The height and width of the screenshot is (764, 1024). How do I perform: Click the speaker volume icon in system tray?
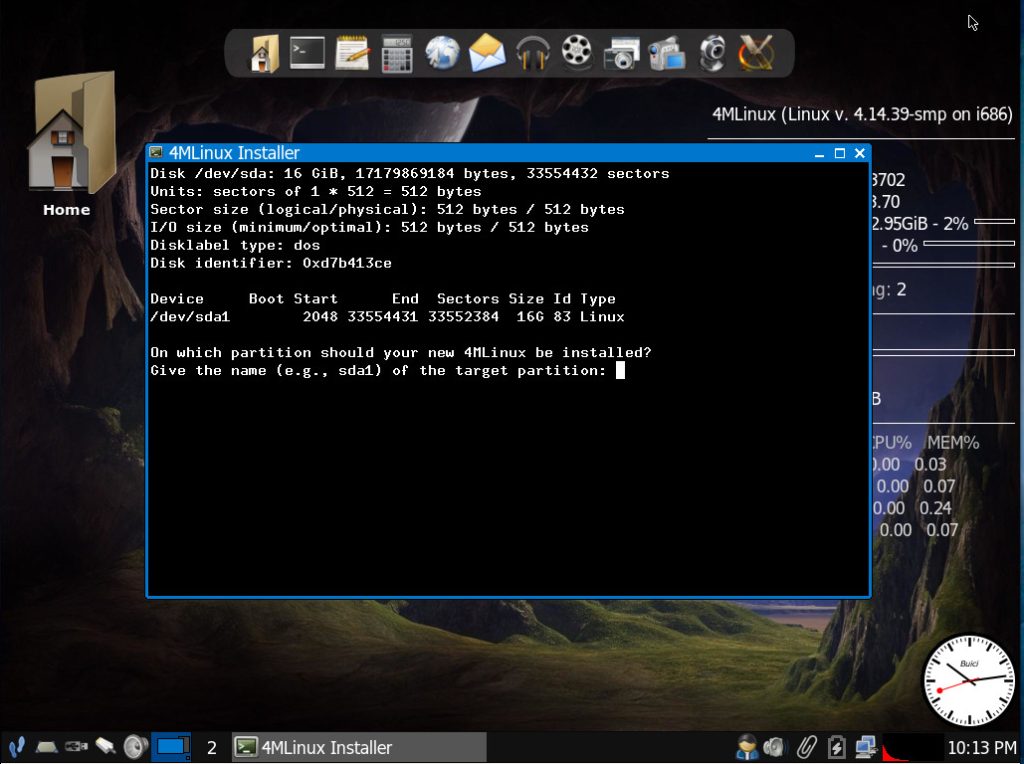point(775,747)
